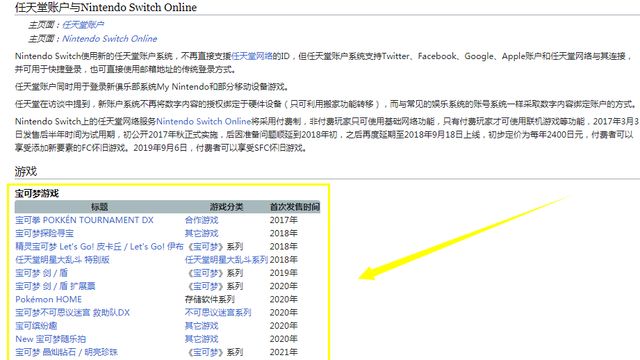Click the 游戏 section heading
Viewport: 640px width, 360px height.
[26, 171]
